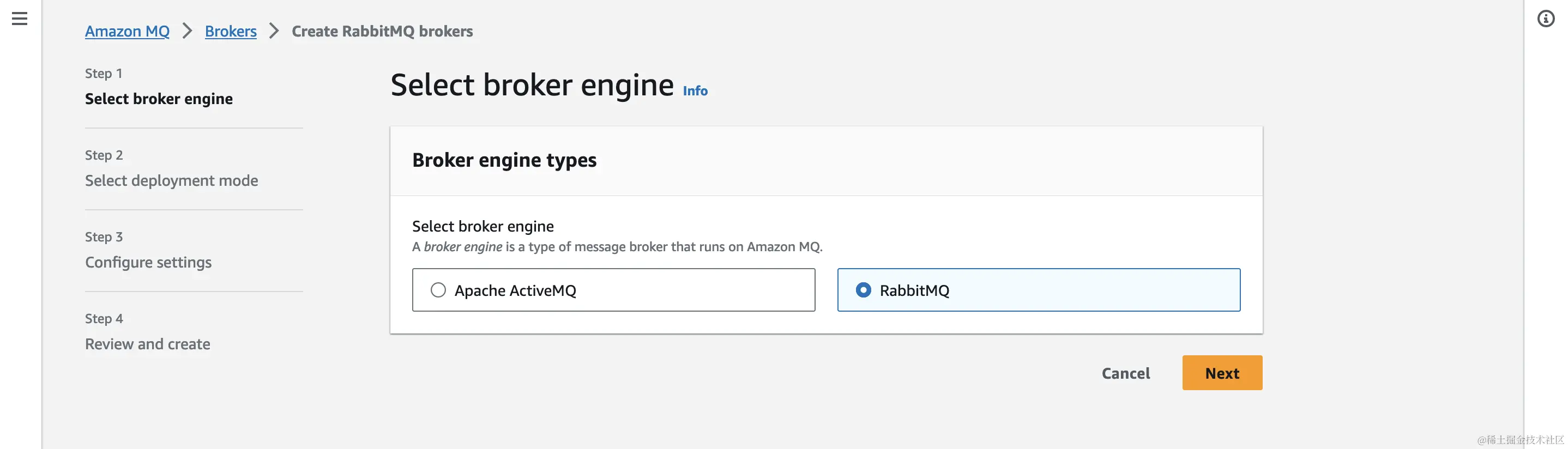Click the italic broker engine description text
1568x449 pixels.
tap(463, 247)
